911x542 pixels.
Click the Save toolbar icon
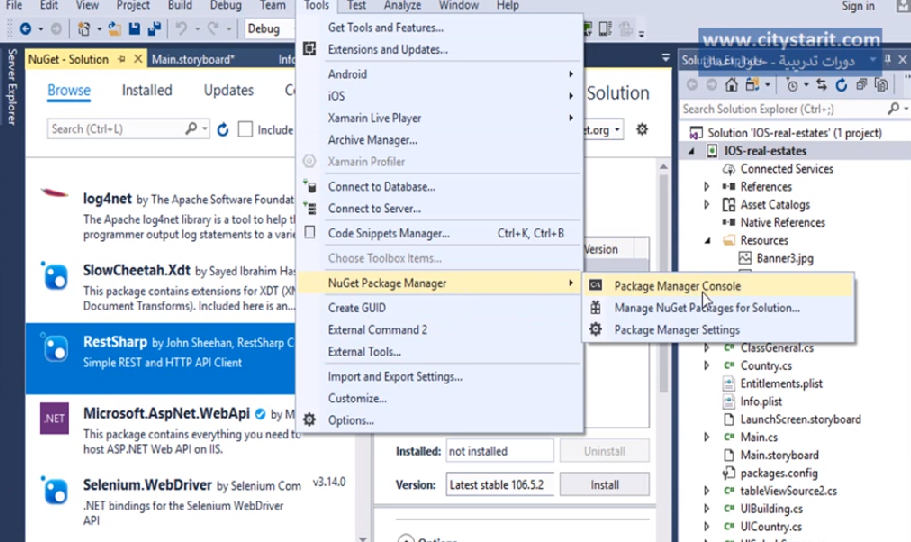click(134, 28)
